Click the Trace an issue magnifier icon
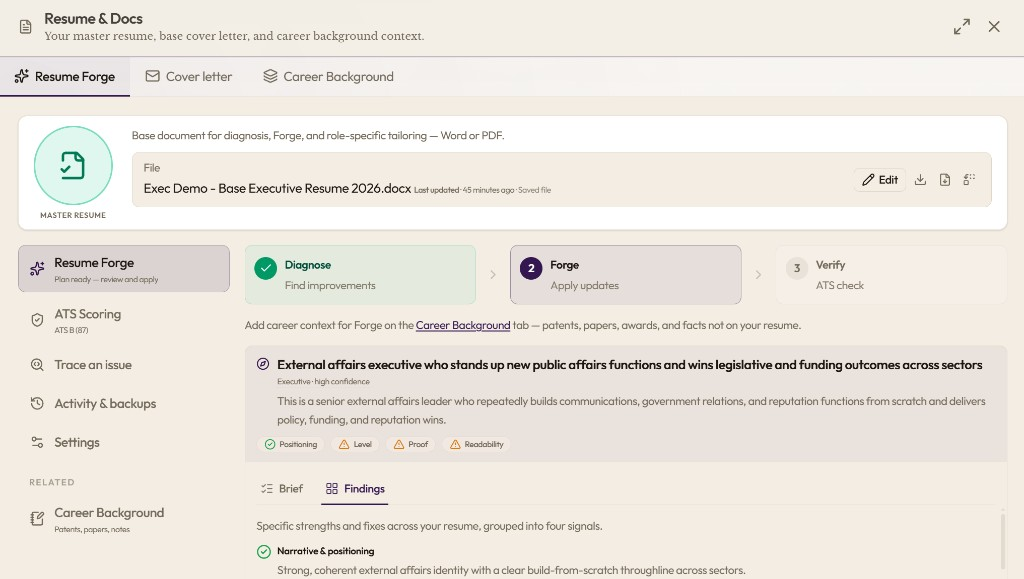The image size is (1024, 579). 37,365
